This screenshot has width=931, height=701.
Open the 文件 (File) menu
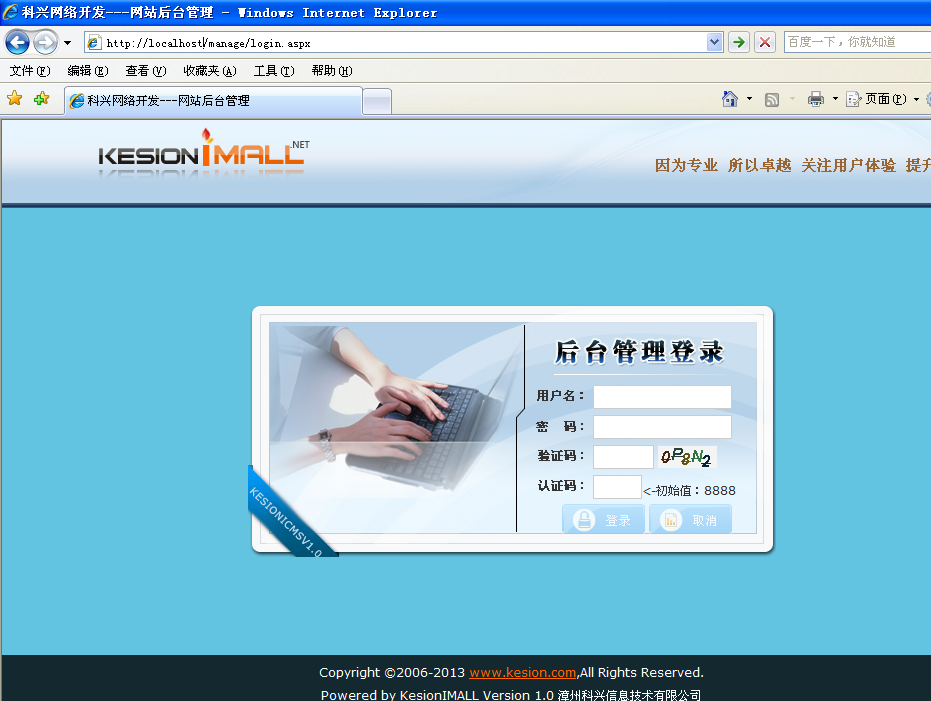[29, 71]
